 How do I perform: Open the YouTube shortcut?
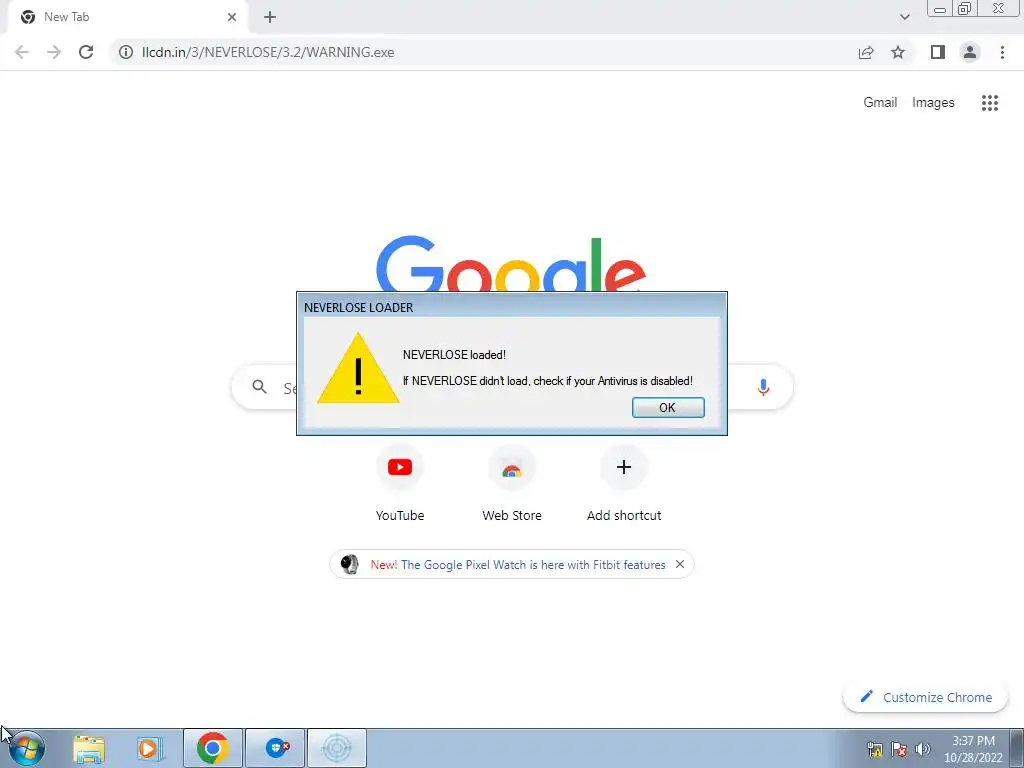(x=400, y=484)
